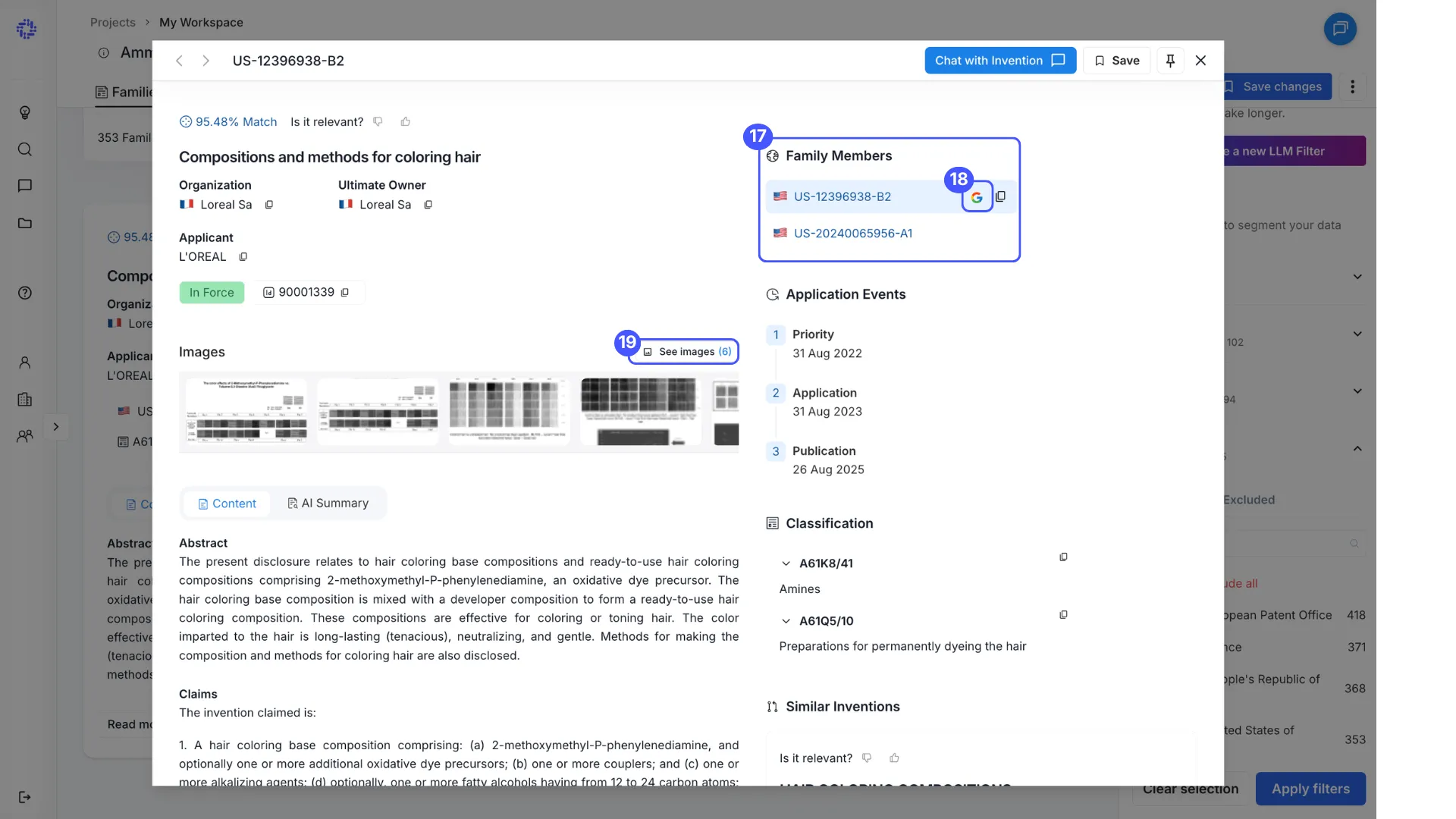Collapse the A61K8/41 classification

pos(786,563)
